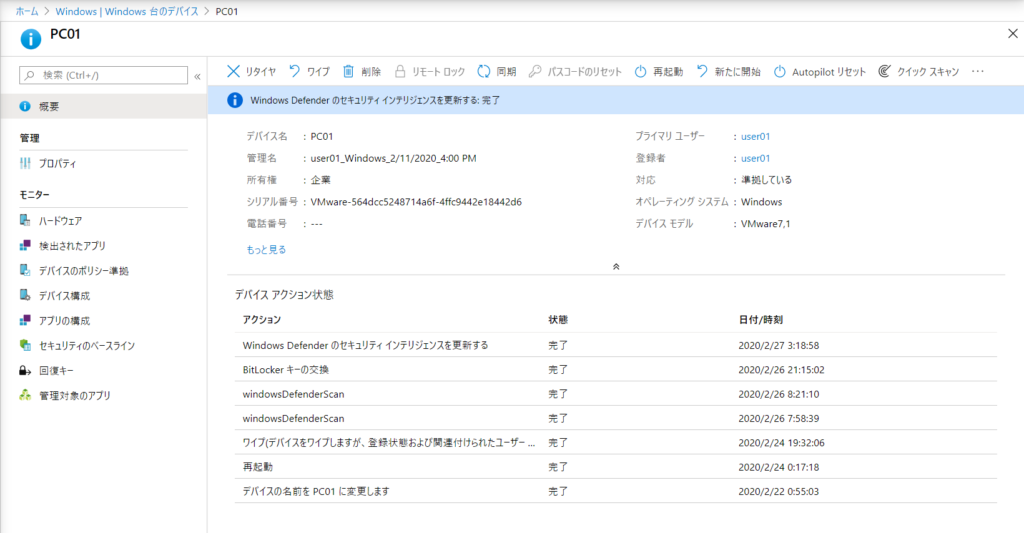
Task: Select the ワイプ action status row
Action: pos(616,442)
